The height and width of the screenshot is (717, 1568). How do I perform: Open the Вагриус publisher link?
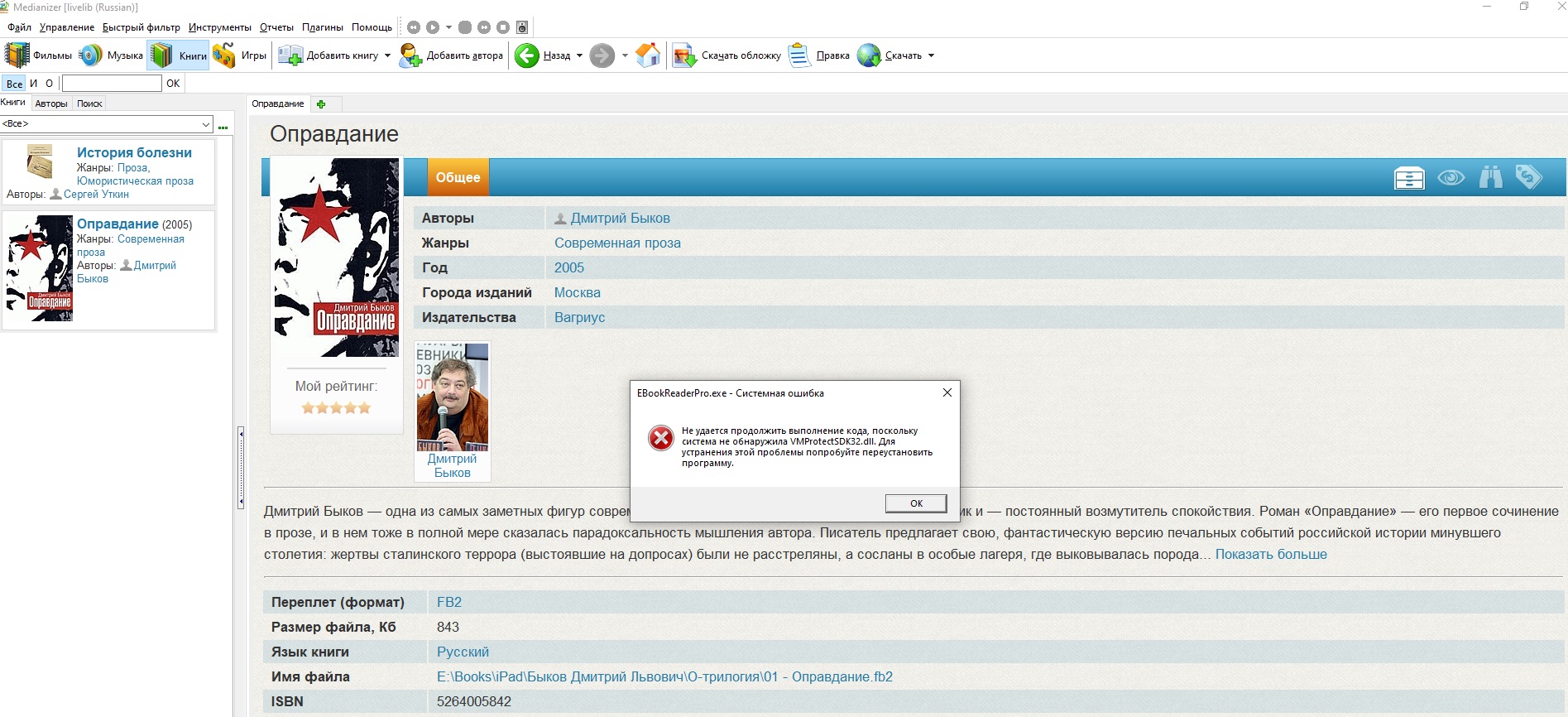point(579,317)
